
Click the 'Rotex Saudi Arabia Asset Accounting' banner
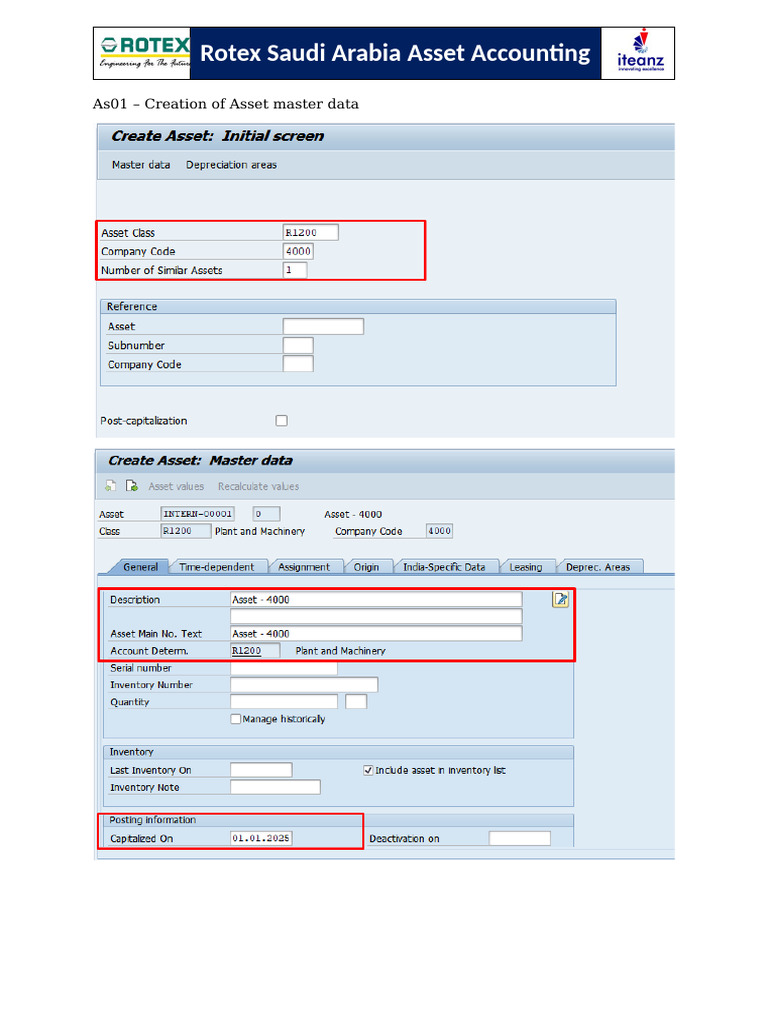pos(395,53)
